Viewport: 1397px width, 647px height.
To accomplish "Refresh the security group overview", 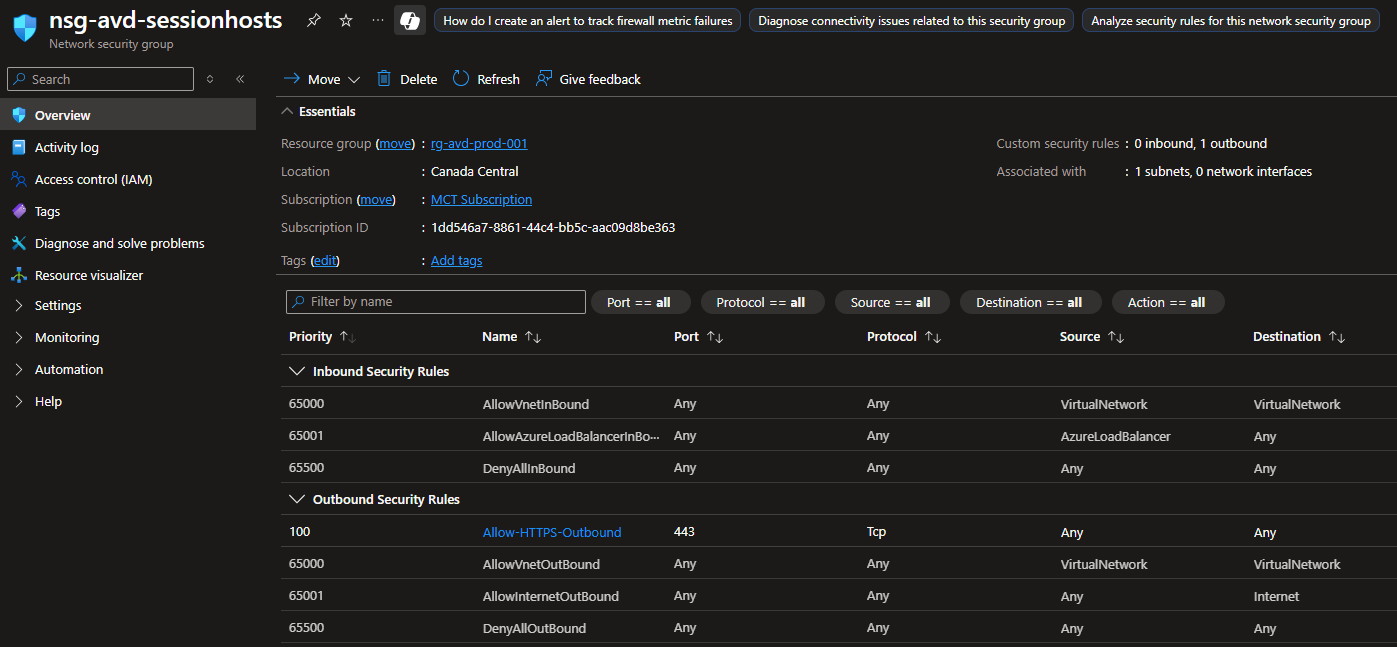I will coord(486,79).
